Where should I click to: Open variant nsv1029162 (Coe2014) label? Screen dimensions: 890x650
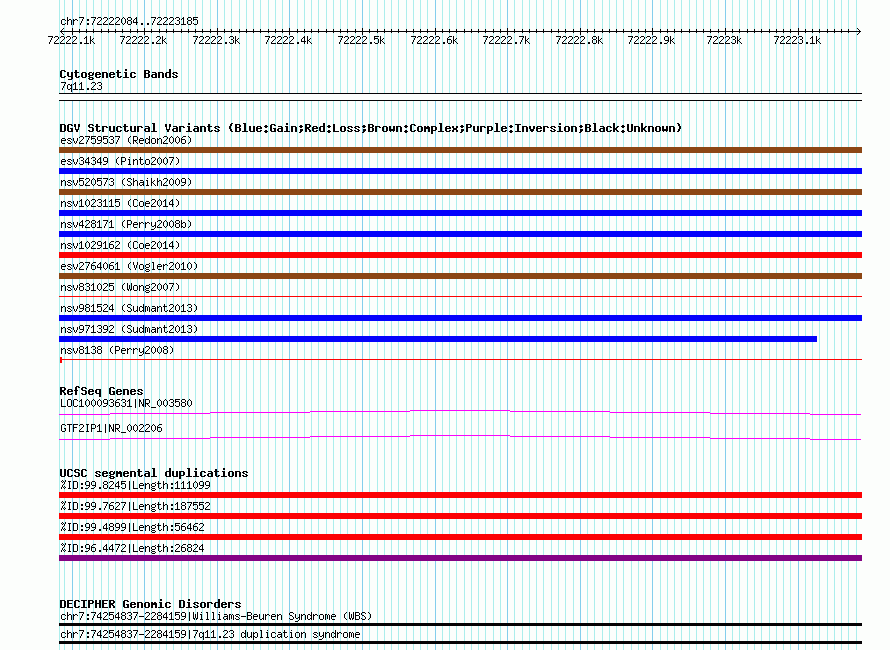coord(120,245)
